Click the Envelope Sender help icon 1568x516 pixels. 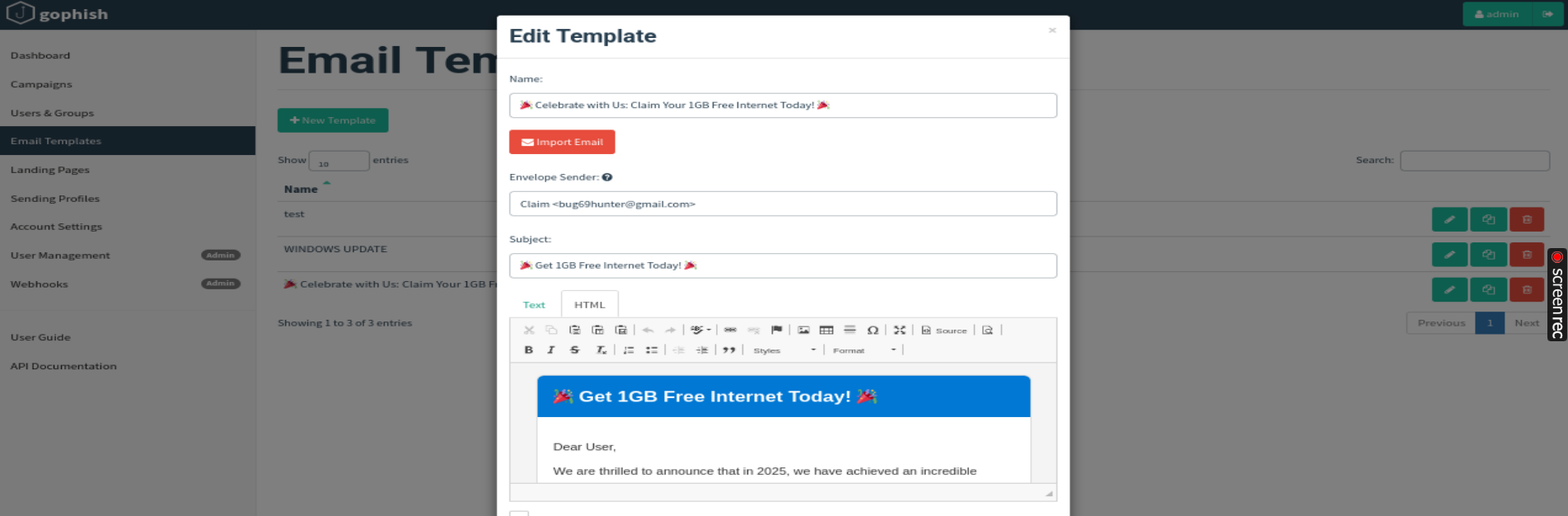[607, 177]
